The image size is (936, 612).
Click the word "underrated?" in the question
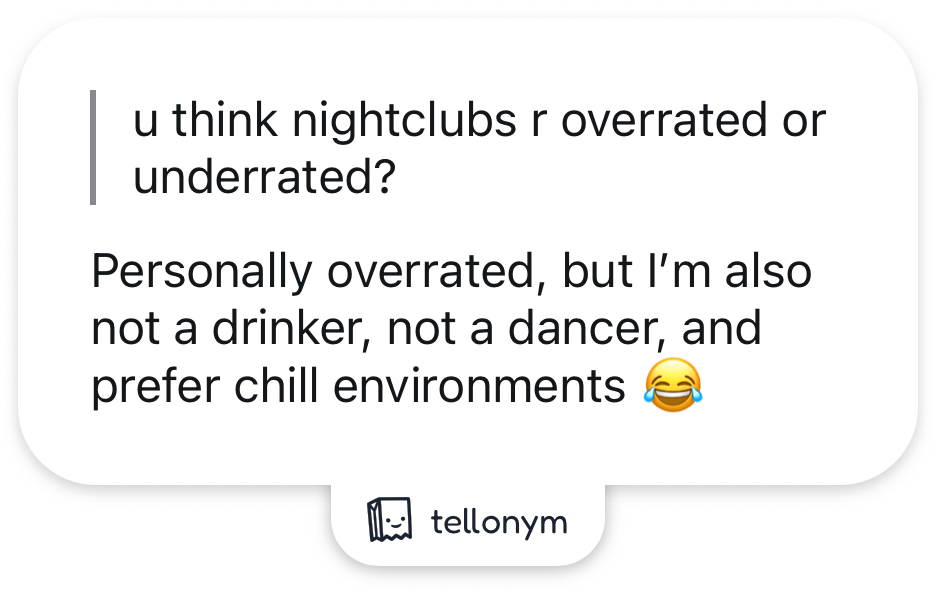pos(265,178)
